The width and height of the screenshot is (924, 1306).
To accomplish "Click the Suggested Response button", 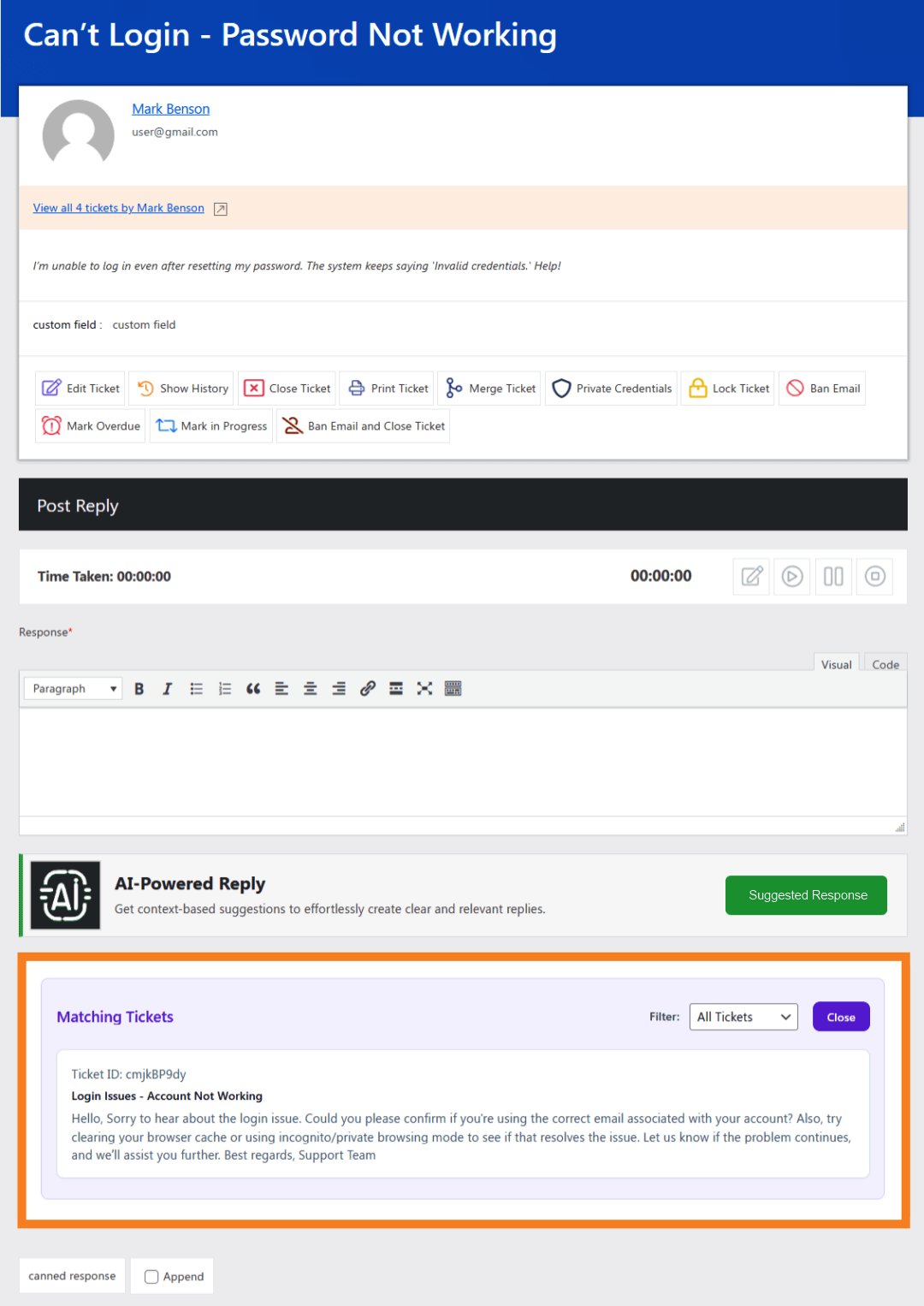I will [807, 895].
